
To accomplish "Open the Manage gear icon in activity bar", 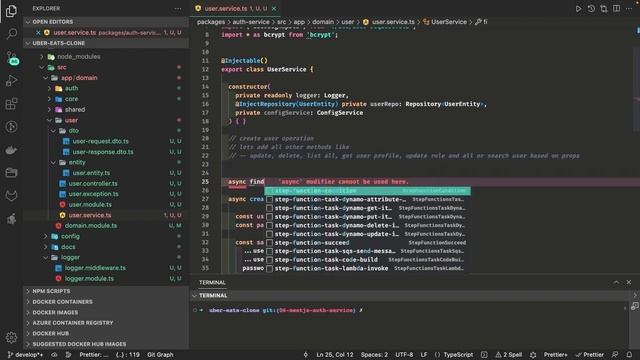I will 11,337.
